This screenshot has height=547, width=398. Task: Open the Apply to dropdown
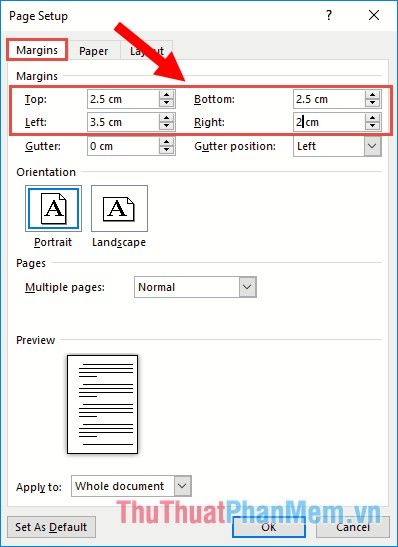pos(182,486)
